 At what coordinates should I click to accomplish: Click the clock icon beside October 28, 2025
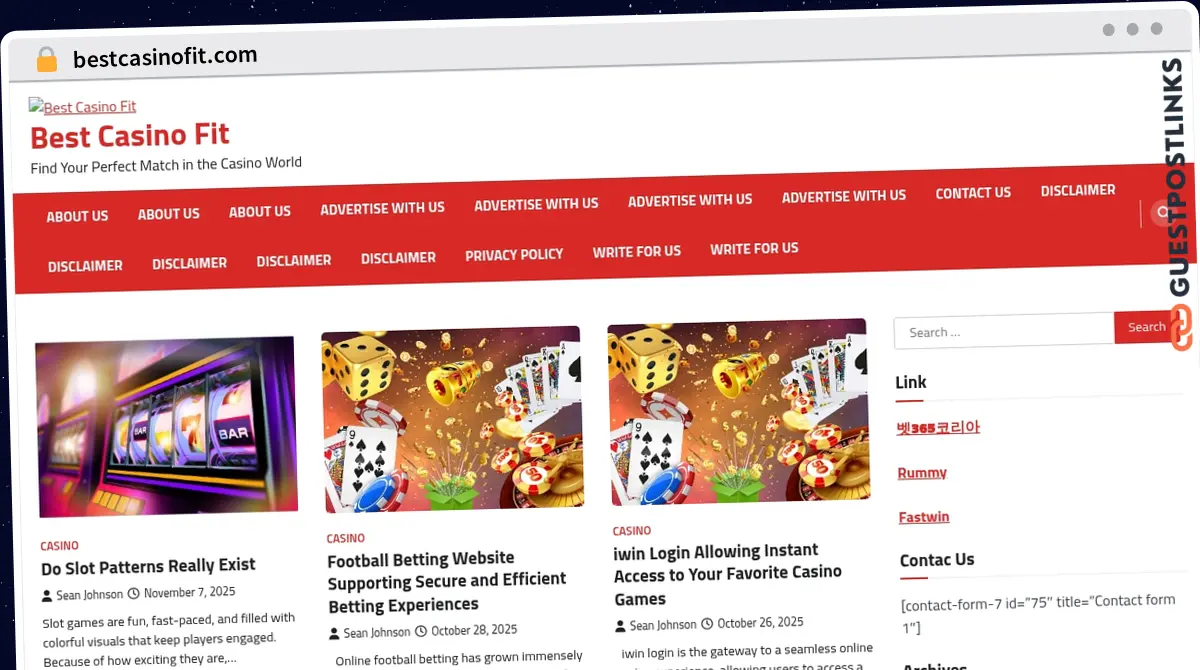point(421,631)
